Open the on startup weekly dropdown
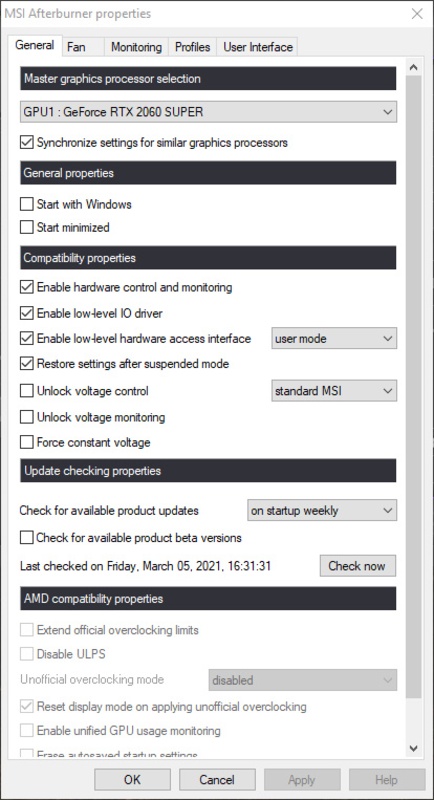Screen dimensions: 434x800 [322, 511]
